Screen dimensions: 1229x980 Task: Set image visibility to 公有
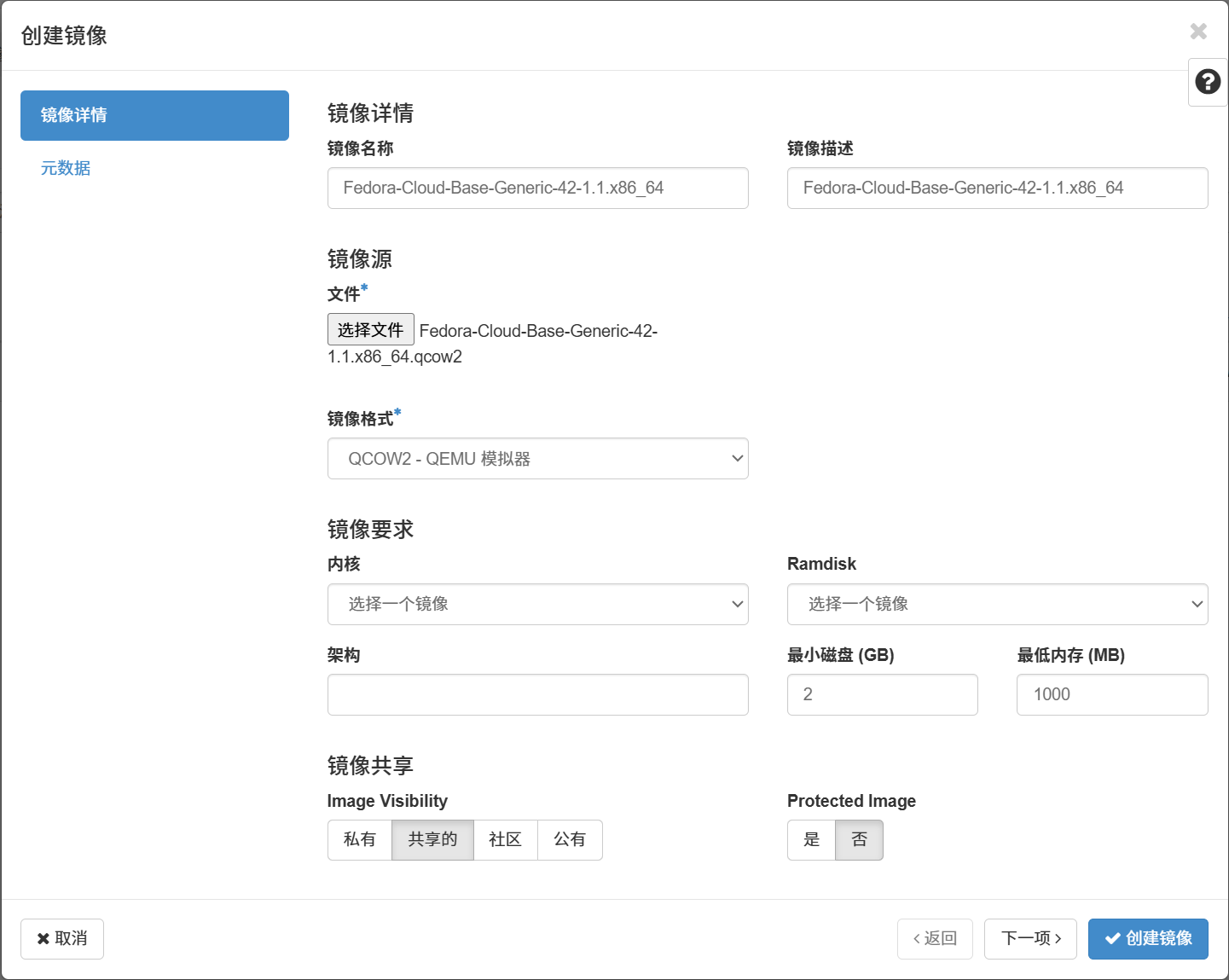pos(570,840)
